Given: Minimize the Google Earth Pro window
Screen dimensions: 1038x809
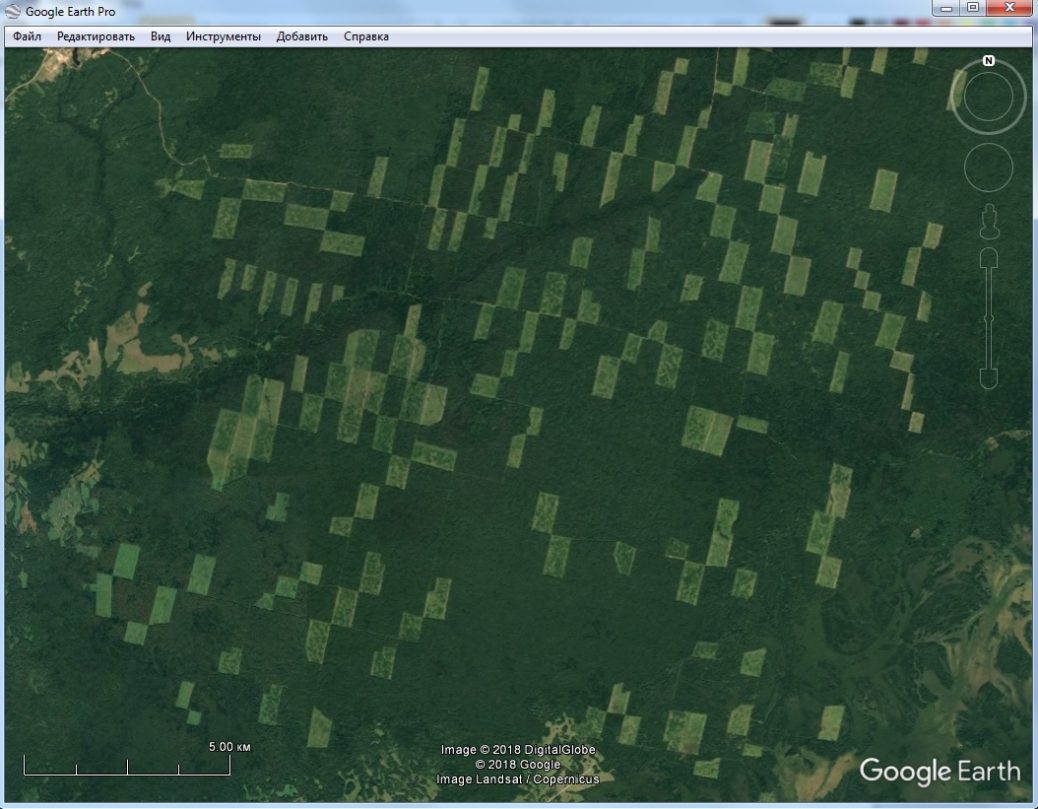Looking at the screenshot, I should (x=945, y=9).
